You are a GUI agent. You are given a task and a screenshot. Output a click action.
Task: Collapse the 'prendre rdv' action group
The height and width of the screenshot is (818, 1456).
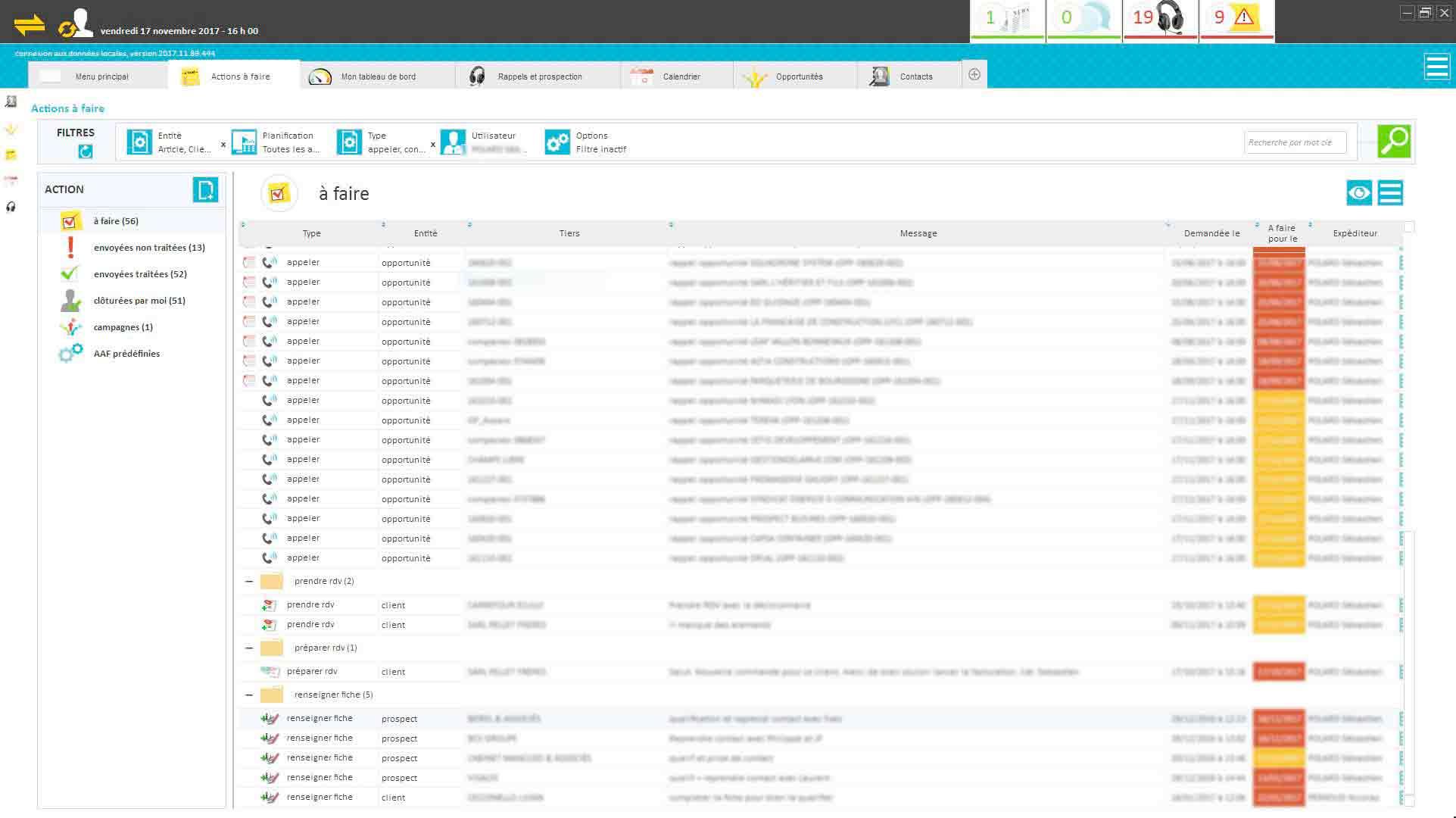(x=248, y=581)
